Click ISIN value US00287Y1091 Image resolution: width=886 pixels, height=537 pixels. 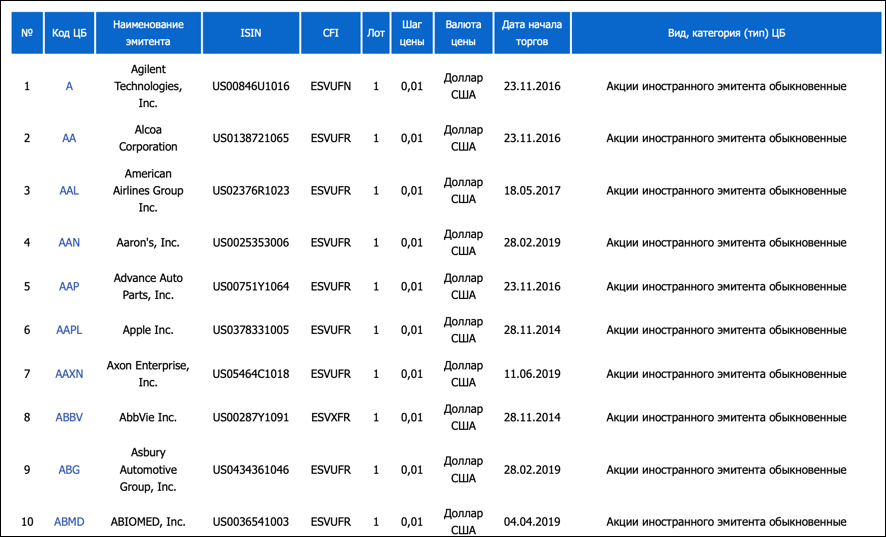coord(251,417)
